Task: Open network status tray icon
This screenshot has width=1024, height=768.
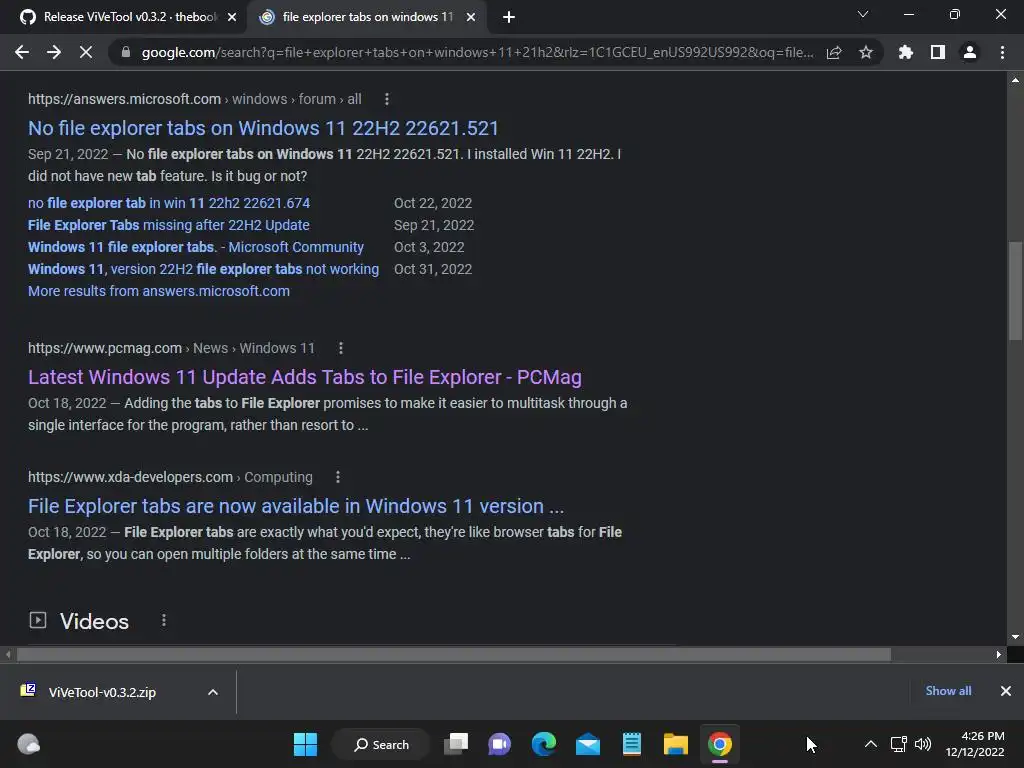Action: pos(899,744)
